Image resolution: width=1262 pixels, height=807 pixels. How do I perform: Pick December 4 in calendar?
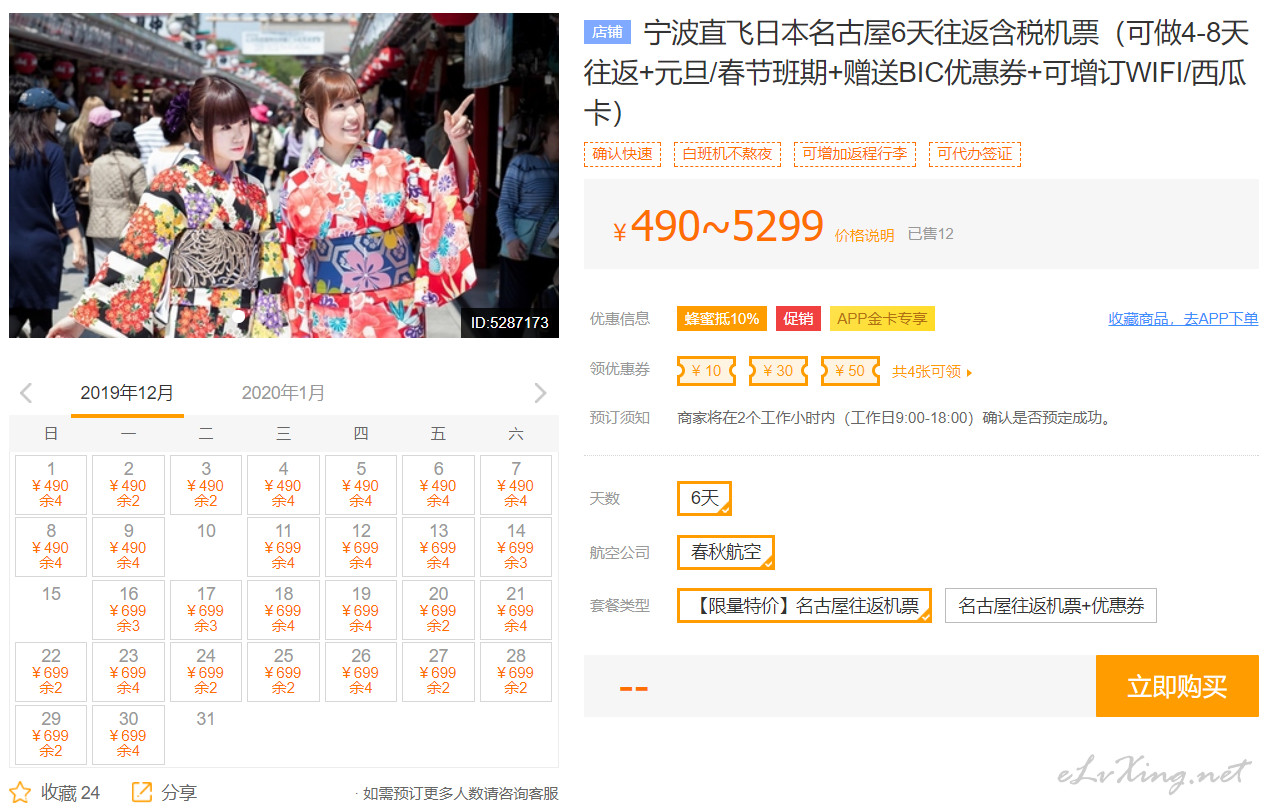point(283,485)
